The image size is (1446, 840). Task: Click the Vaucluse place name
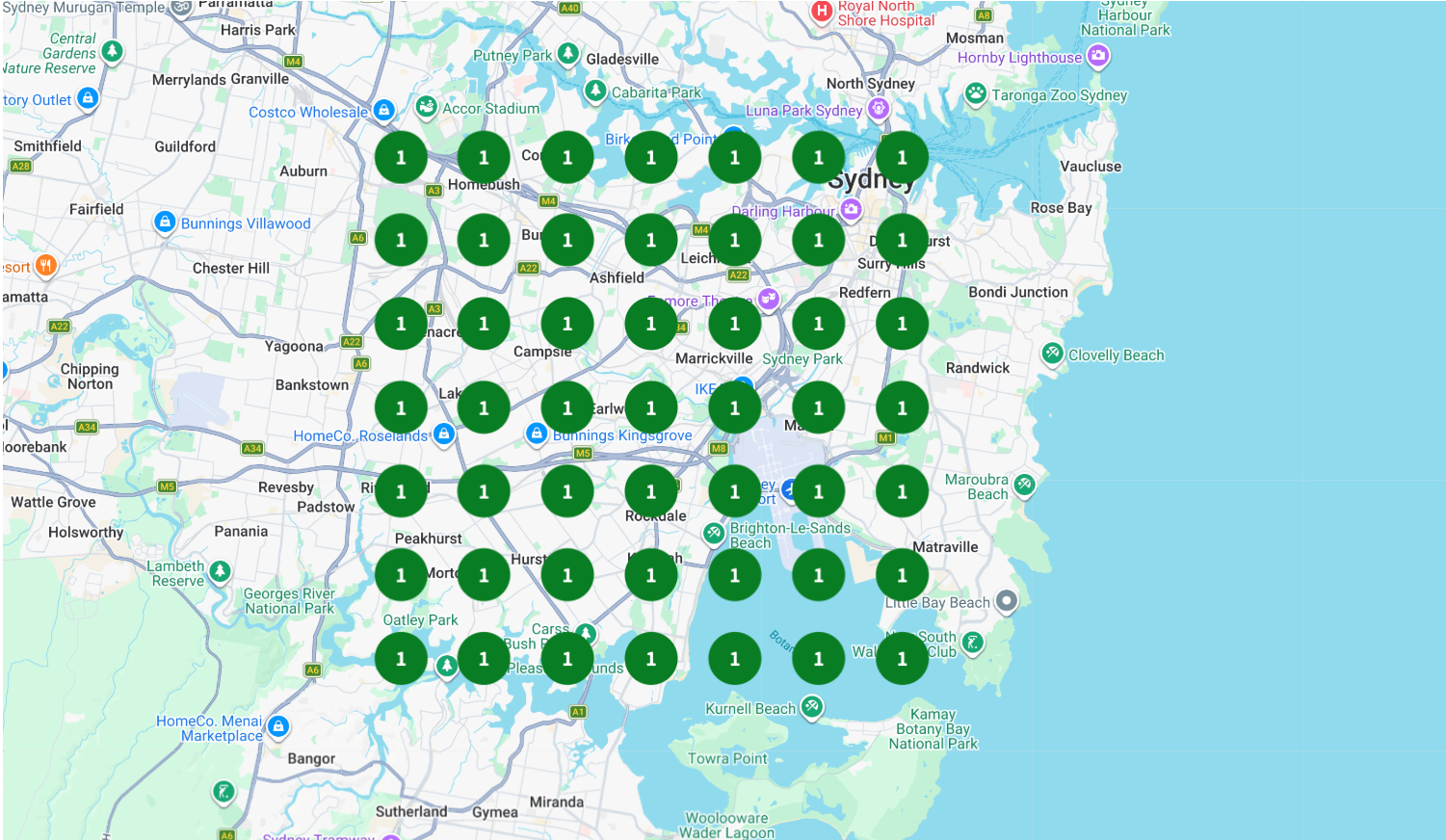click(x=1091, y=167)
